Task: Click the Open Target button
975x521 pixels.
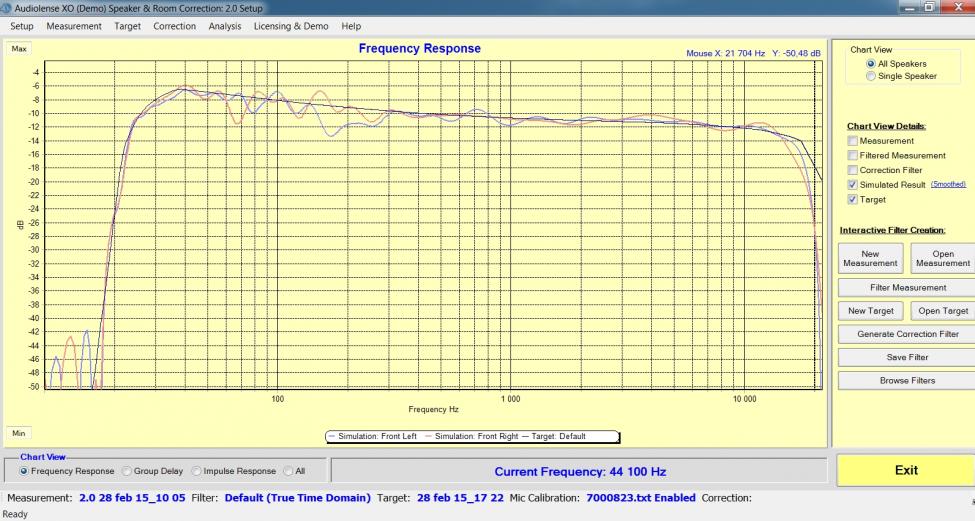Action: (x=943, y=310)
